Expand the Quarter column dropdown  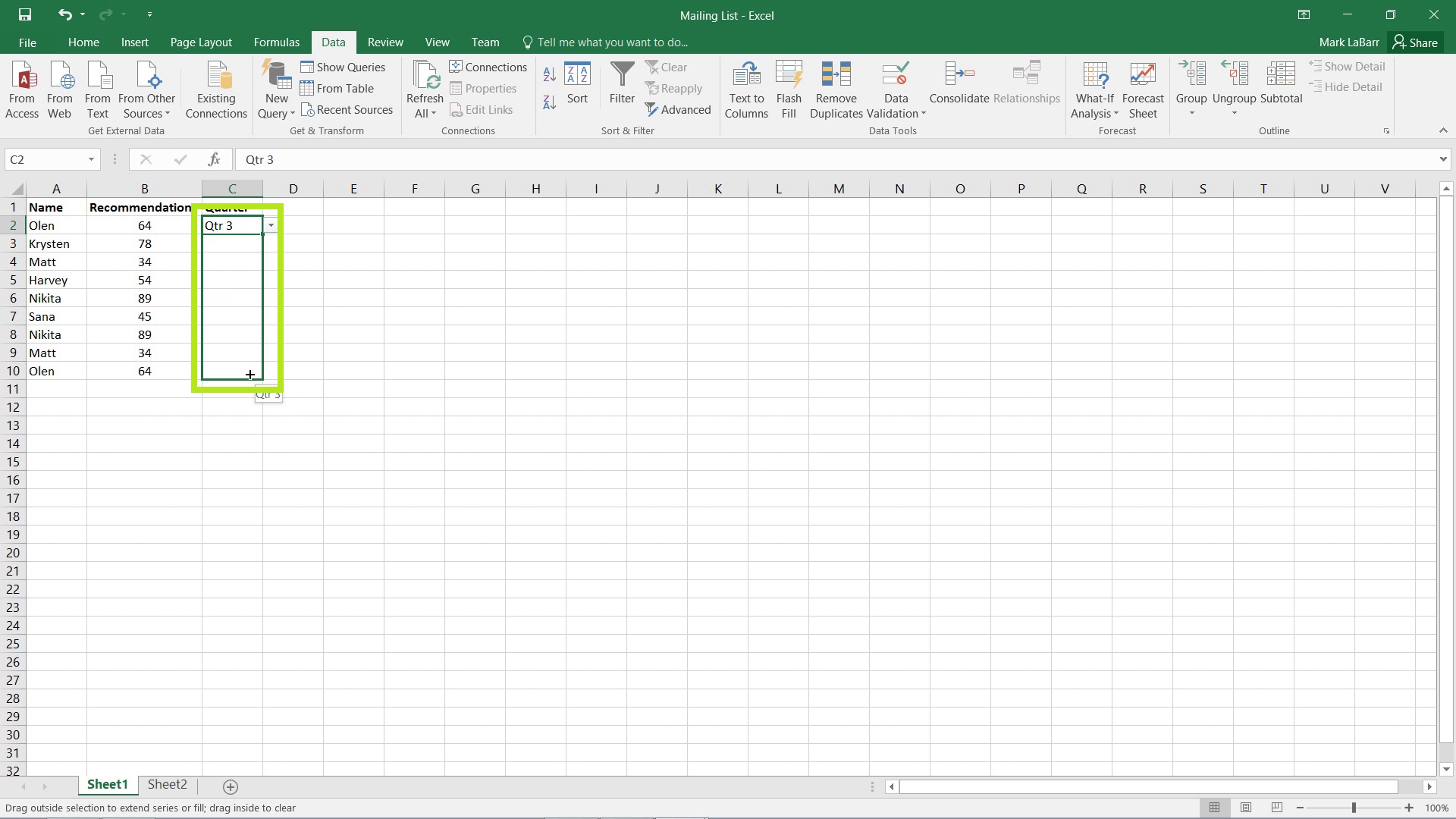(271, 225)
